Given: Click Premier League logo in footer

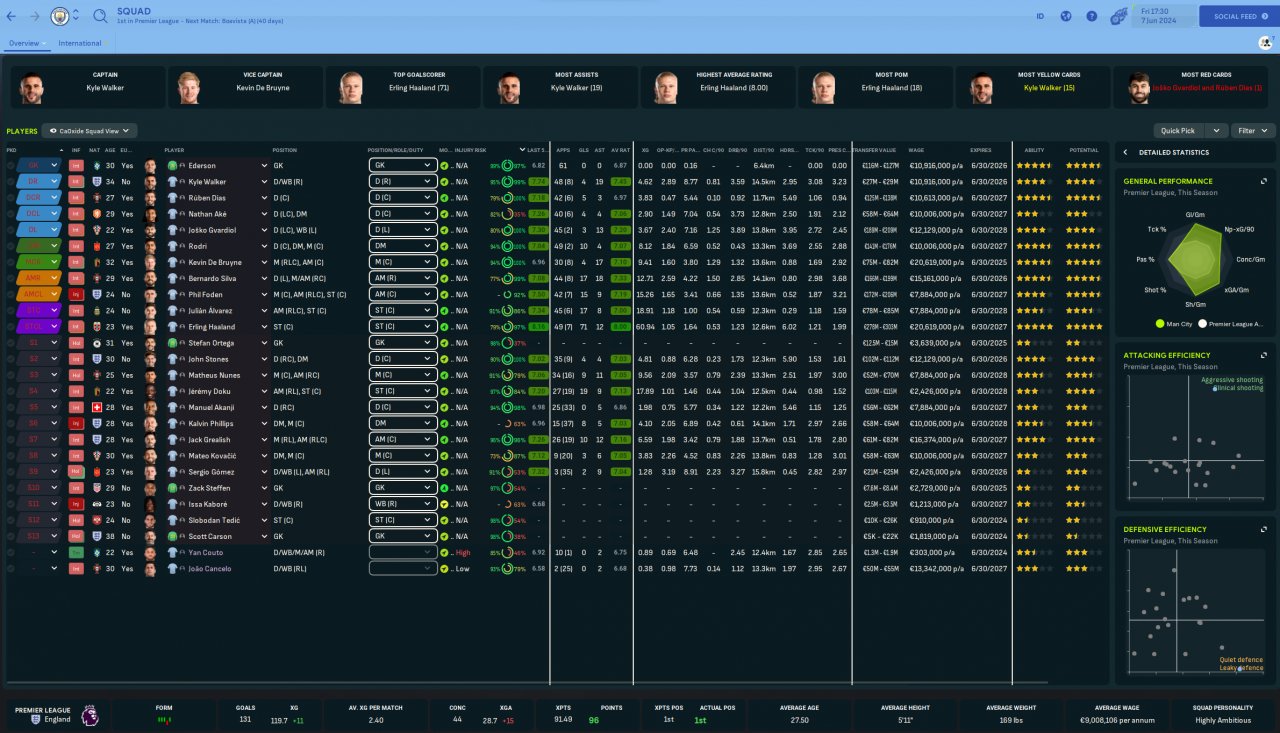Looking at the screenshot, I should (89, 715).
